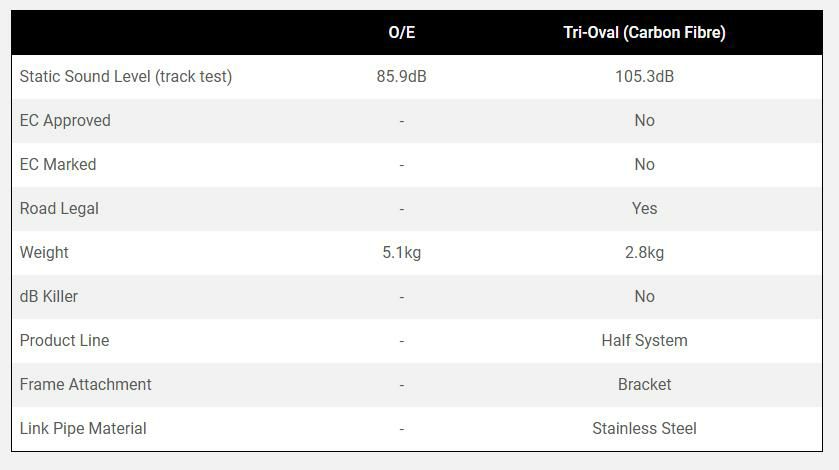The image size is (839, 470).
Task: Click the O/E column header
Action: point(401,32)
